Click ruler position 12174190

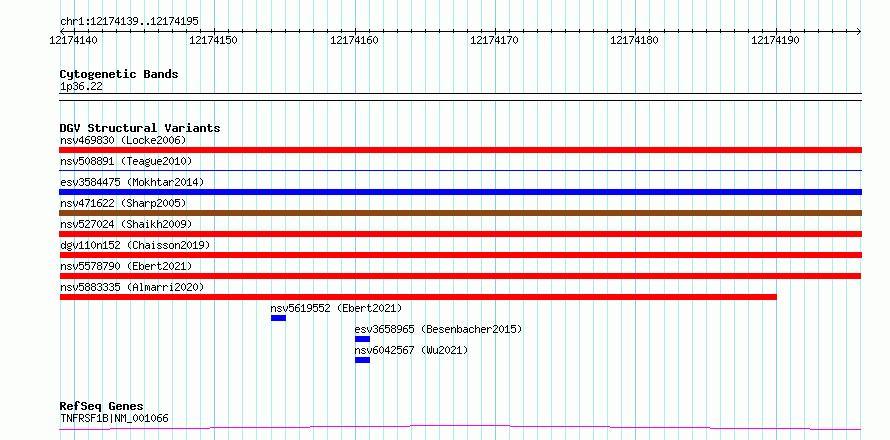point(776,40)
